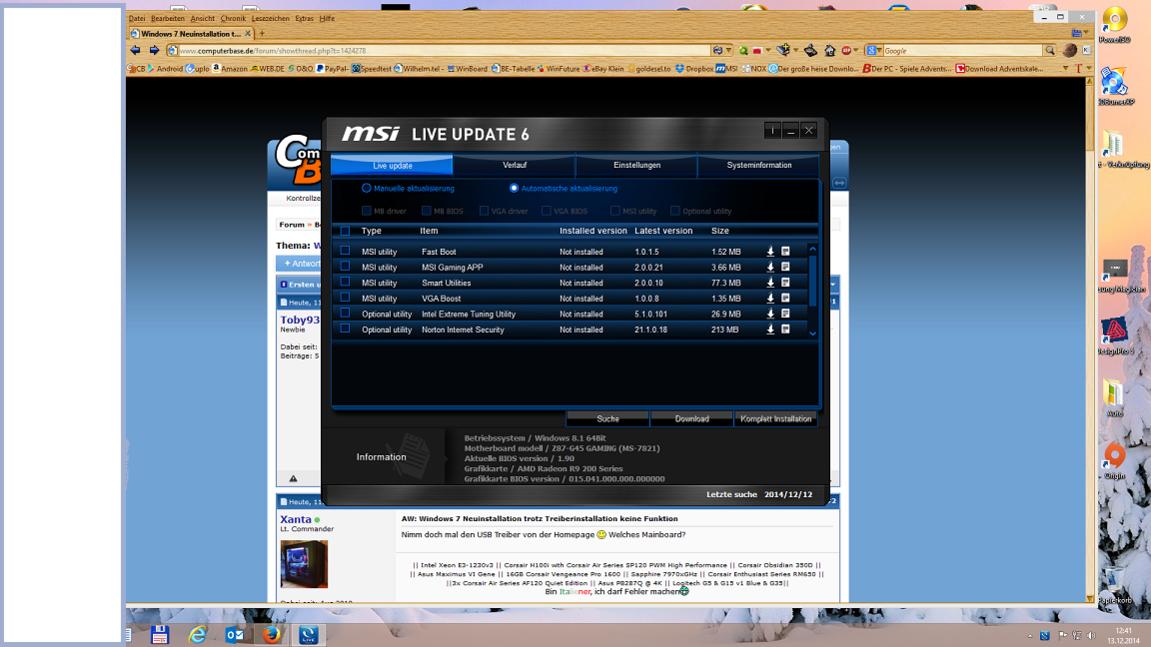Open the Xanta username link in the forum
Viewport: 1151px width, 647px height.
(x=296, y=519)
